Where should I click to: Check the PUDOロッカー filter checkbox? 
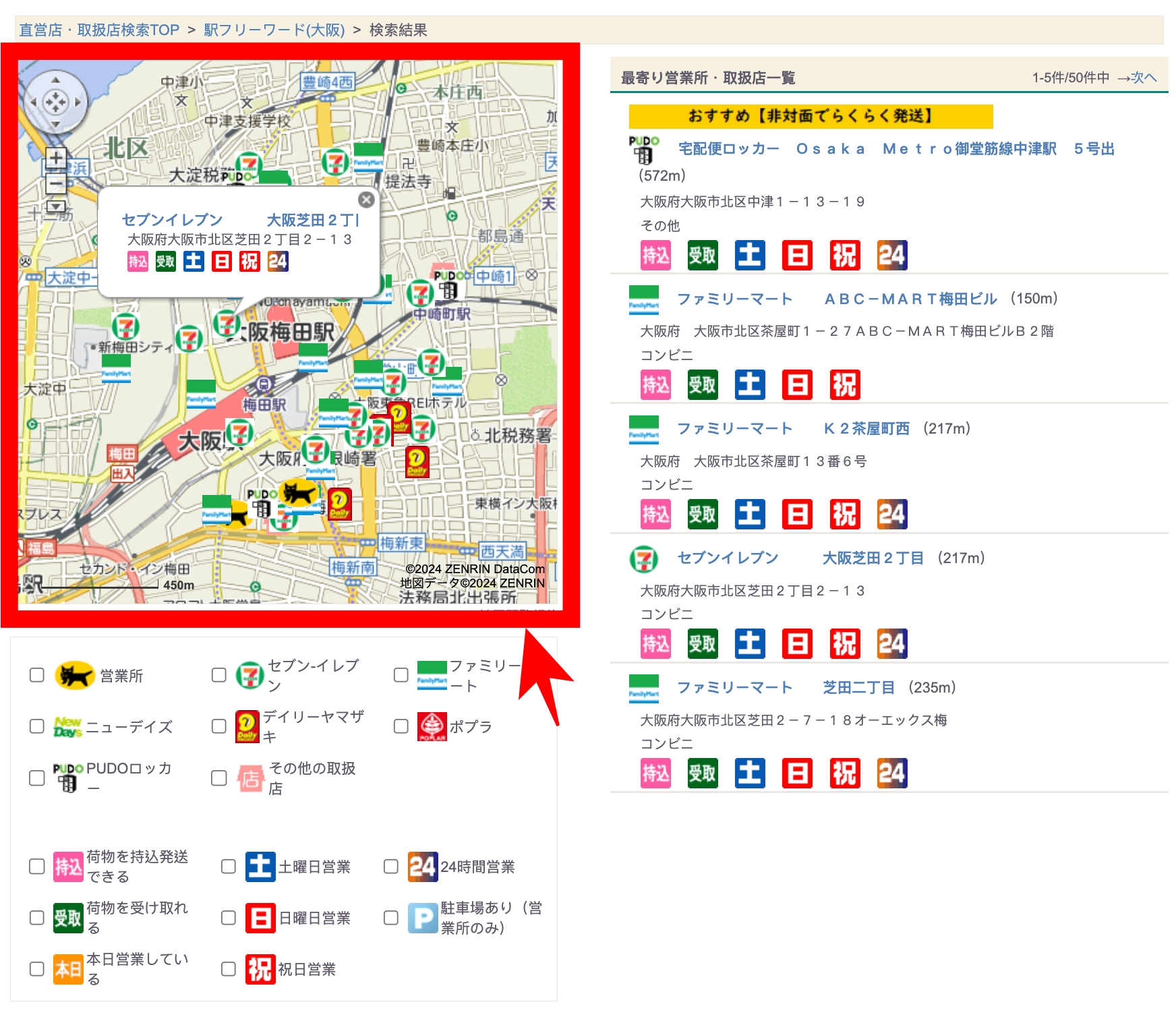pos(37,778)
